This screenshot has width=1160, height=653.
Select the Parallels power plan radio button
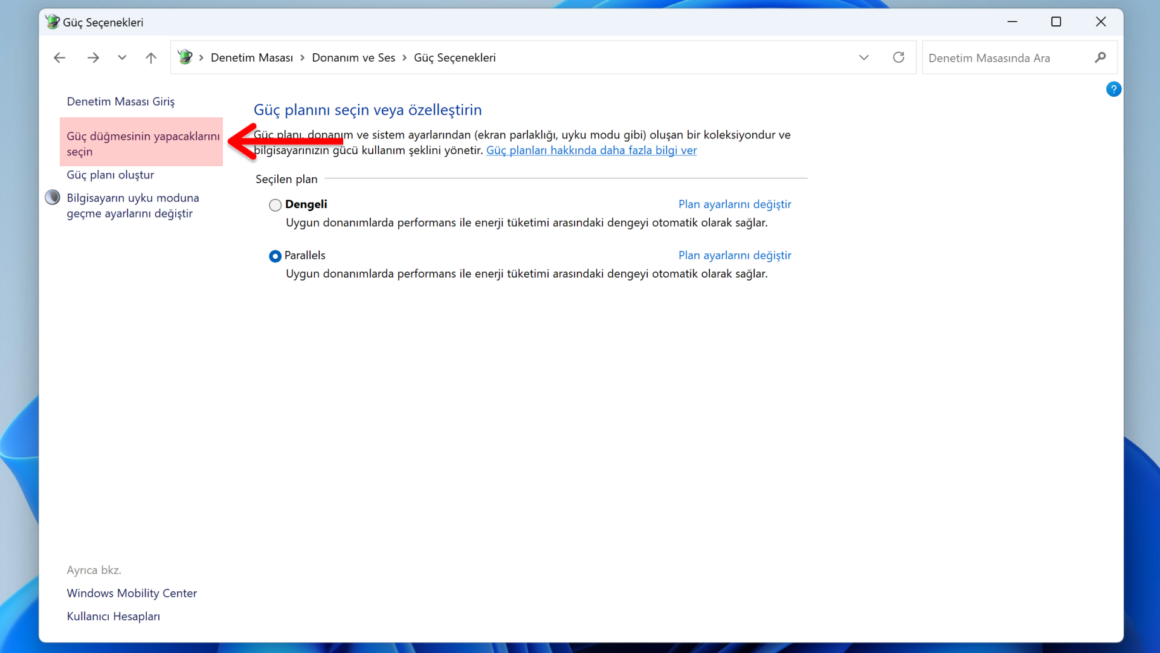click(275, 256)
